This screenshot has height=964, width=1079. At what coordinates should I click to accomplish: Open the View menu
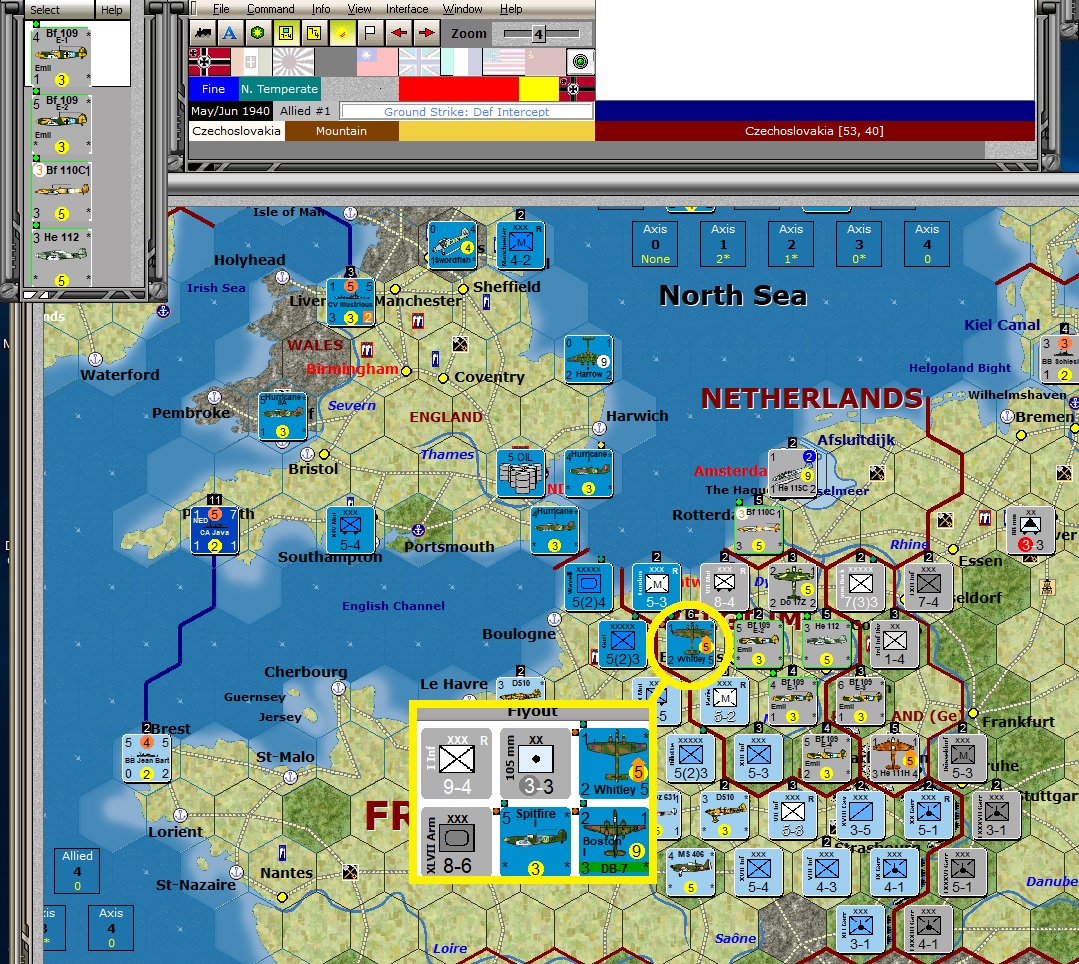(359, 9)
